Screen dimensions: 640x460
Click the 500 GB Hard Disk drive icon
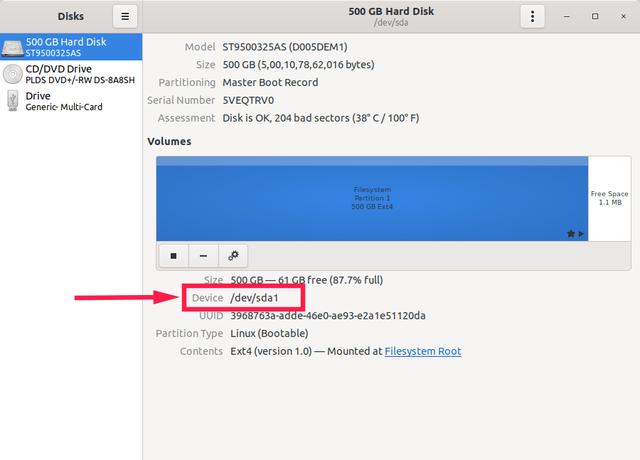[12, 48]
